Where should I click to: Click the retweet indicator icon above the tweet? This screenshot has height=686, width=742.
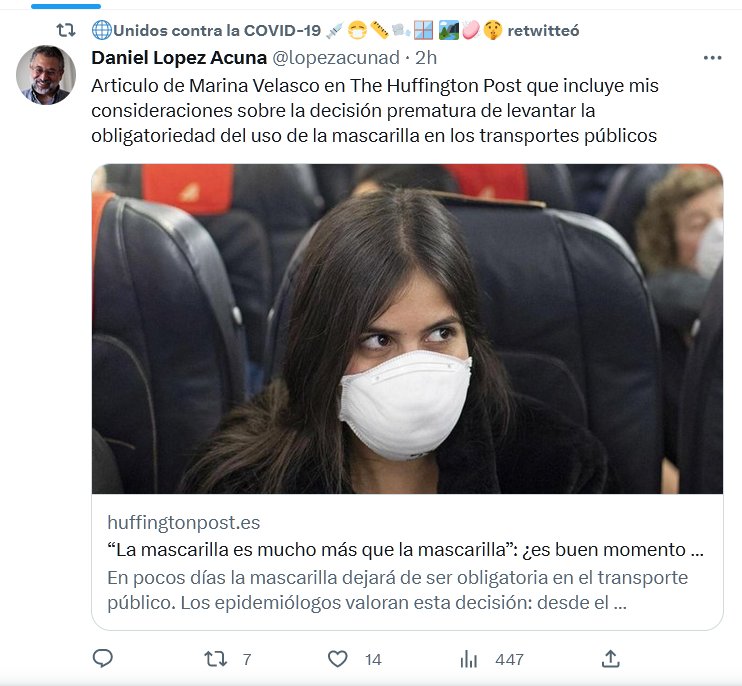pyautogui.click(x=66, y=31)
